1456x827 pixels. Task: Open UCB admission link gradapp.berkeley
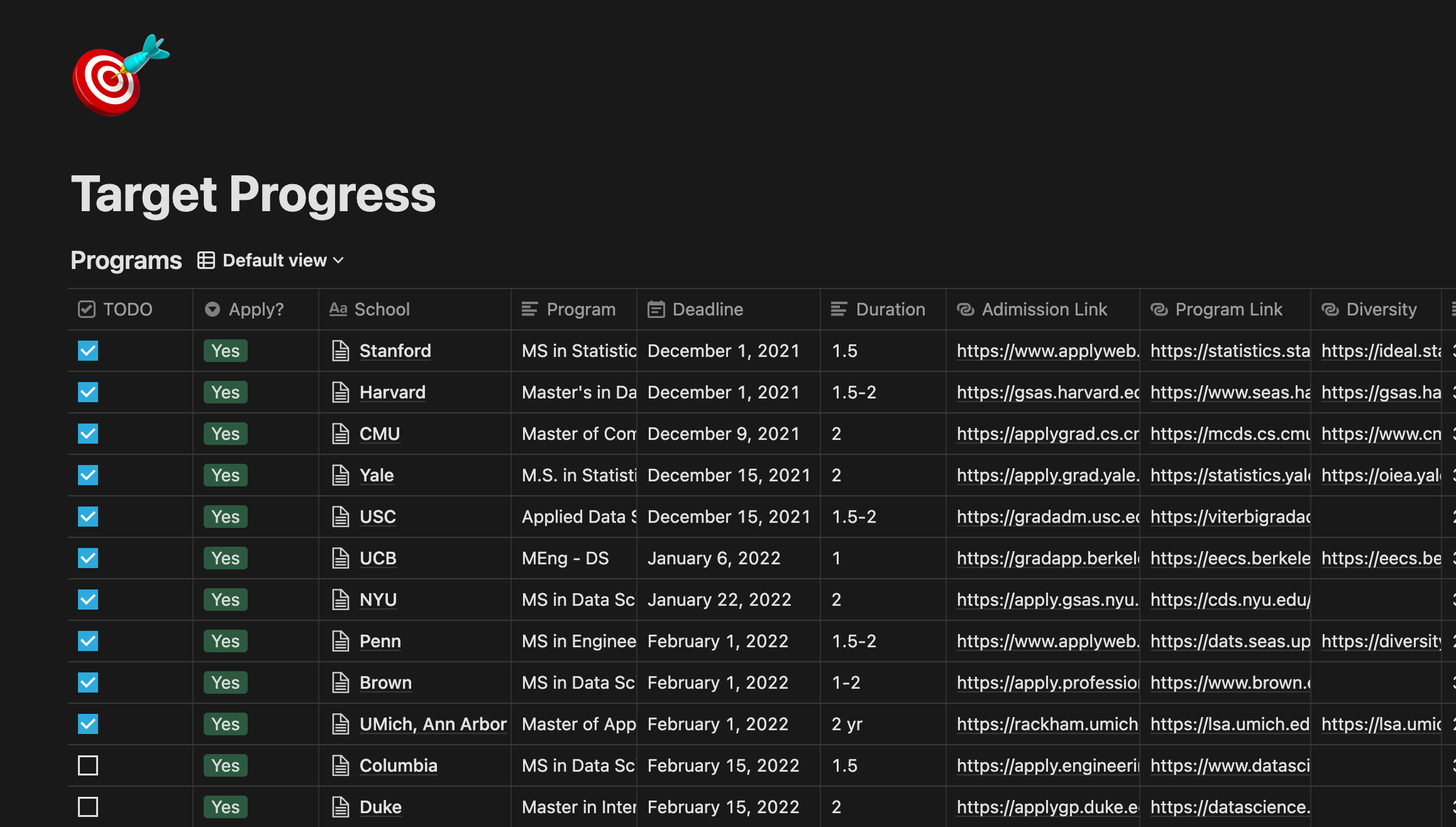click(1047, 558)
